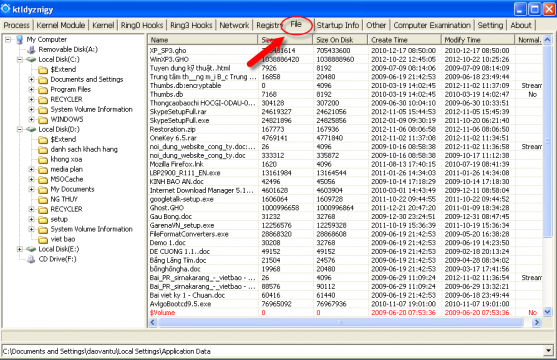
Task: Click the Local Disk(D:) drive icon
Action: (32, 129)
